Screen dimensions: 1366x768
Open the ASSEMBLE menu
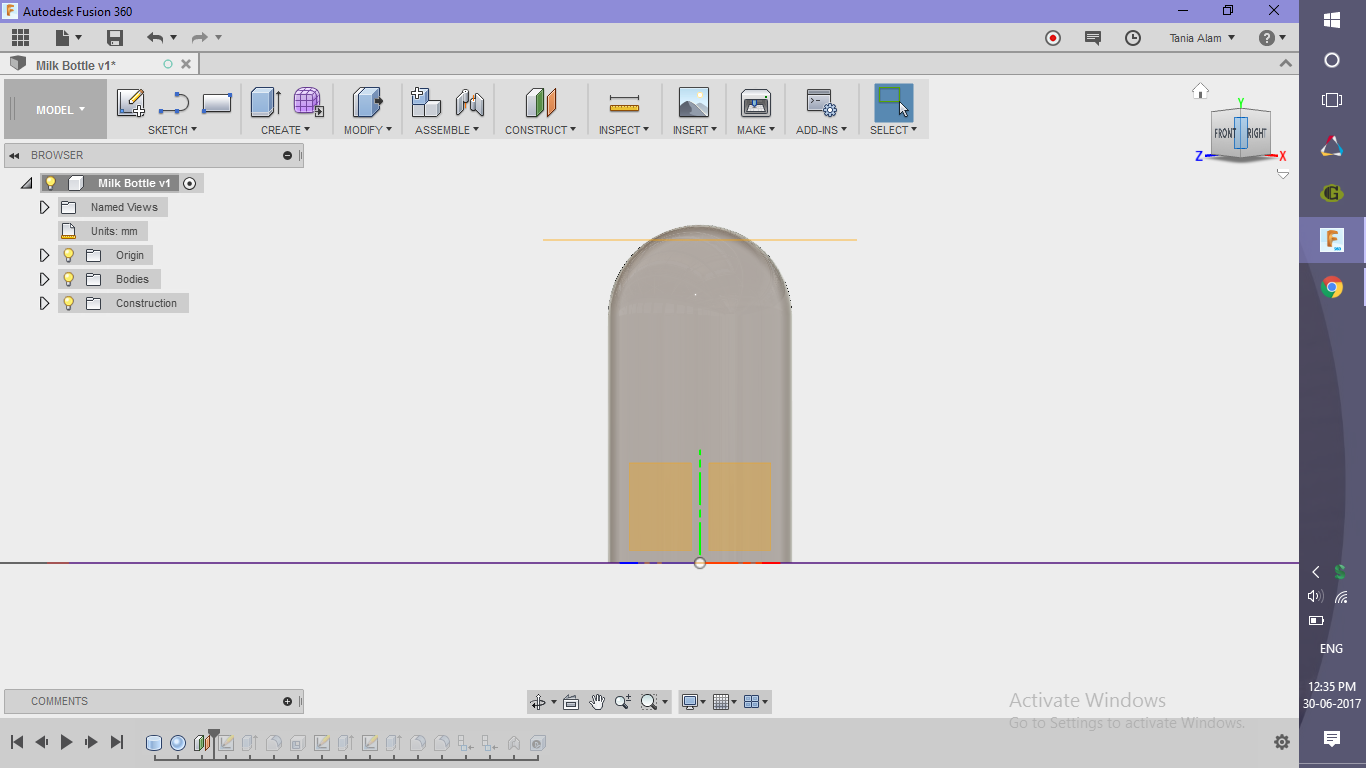click(447, 130)
